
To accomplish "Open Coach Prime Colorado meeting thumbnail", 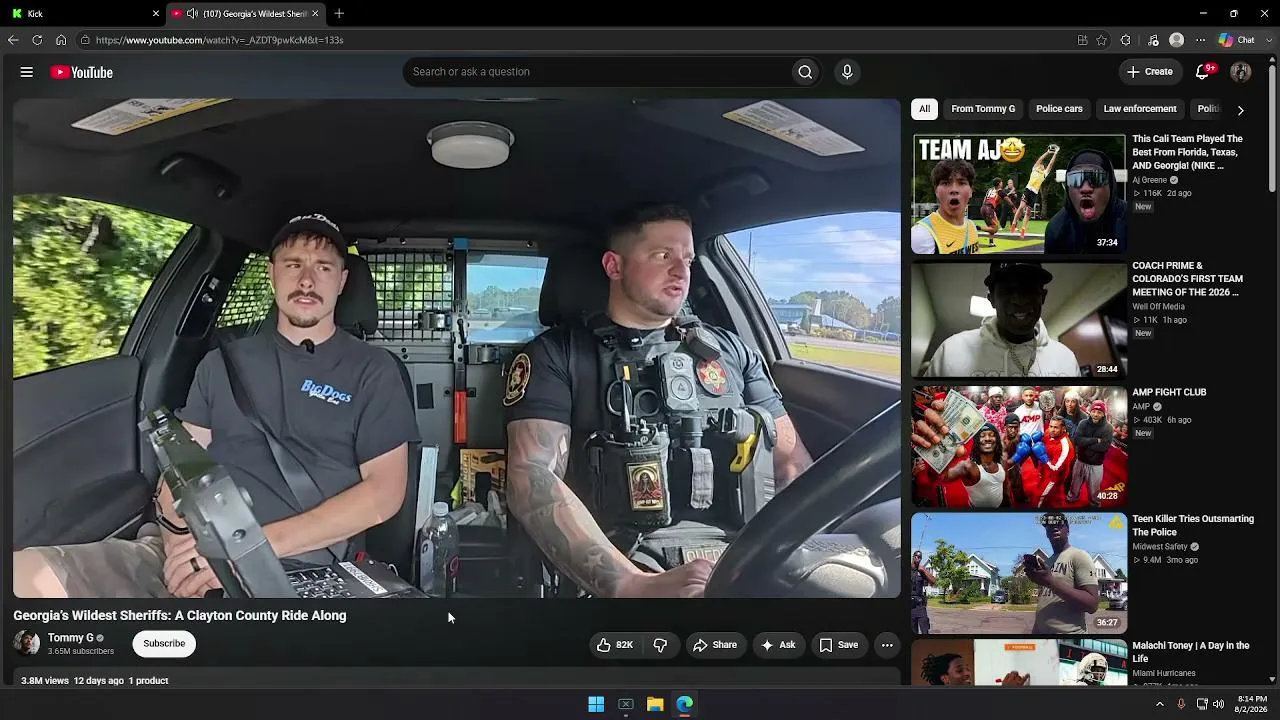I will tap(1019, 320).
